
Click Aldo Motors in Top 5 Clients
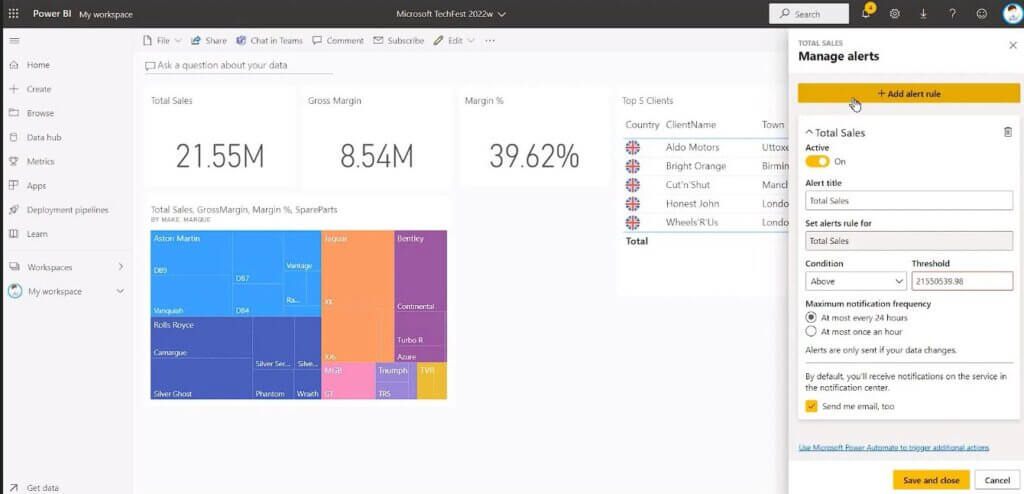[692, 148]
